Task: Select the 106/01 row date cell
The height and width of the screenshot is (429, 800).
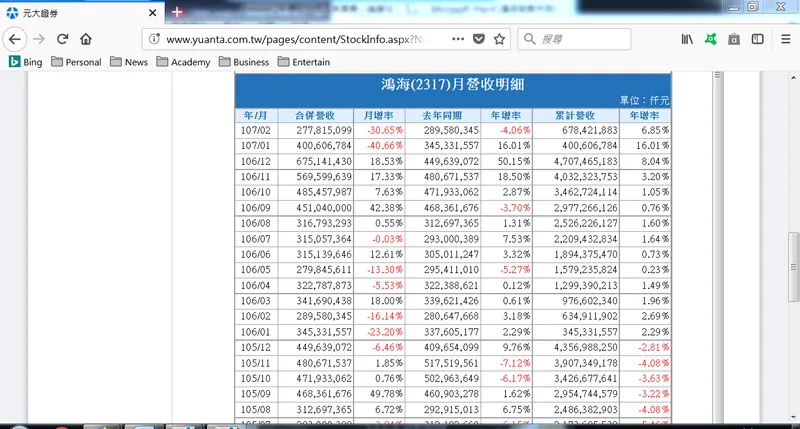Action: (256, 332)
